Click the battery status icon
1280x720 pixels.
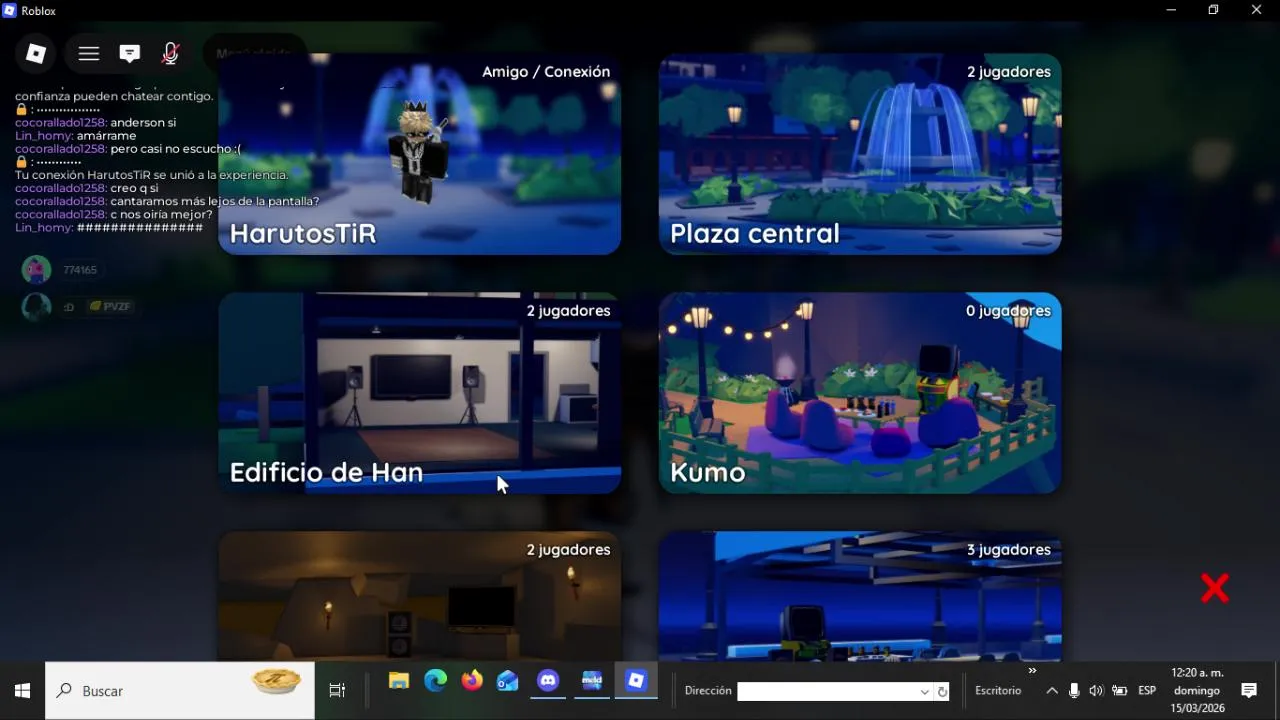(x=1120, y=691)
